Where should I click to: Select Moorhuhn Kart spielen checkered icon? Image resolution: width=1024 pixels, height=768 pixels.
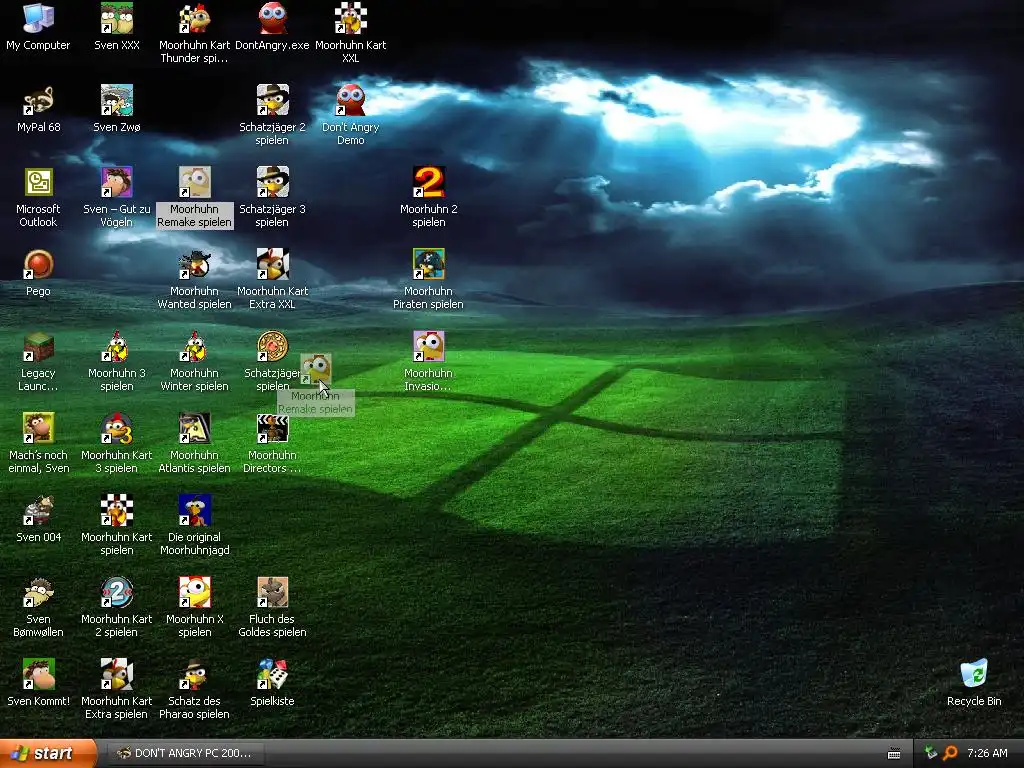coord(116,510)
